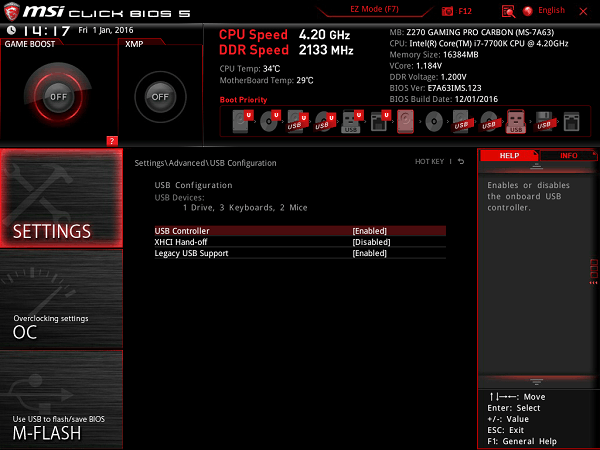Click the CPU Temp 34°C reading
Screen dimensions: 600x450
(x=249, y=69)
